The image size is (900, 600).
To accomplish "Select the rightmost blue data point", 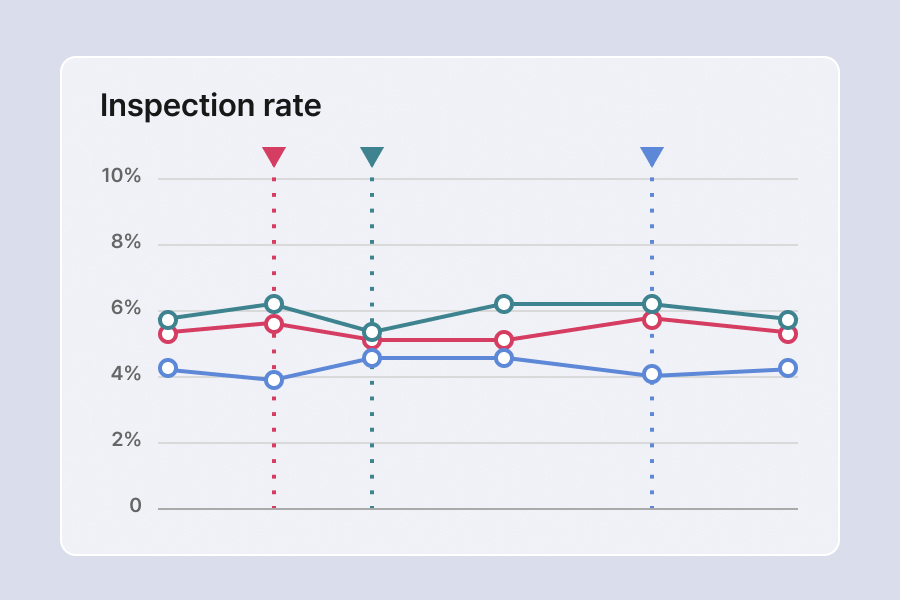I will pos(788,368).
